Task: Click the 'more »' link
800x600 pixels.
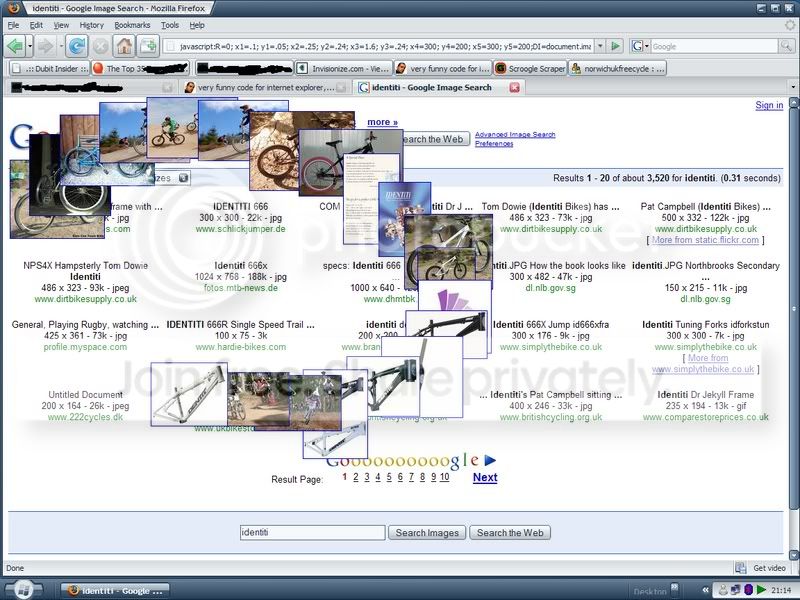Action: pyautogui.click(x=382, y=122)
